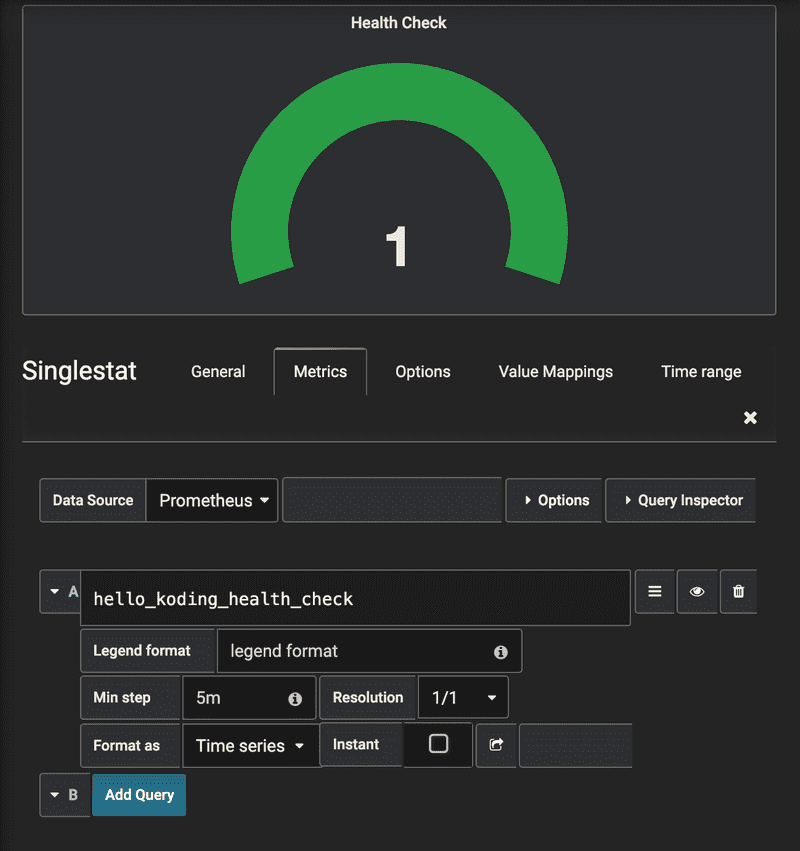Select the Metrics tab
This screenshot has height=851, width=800.
coord(320,372)
